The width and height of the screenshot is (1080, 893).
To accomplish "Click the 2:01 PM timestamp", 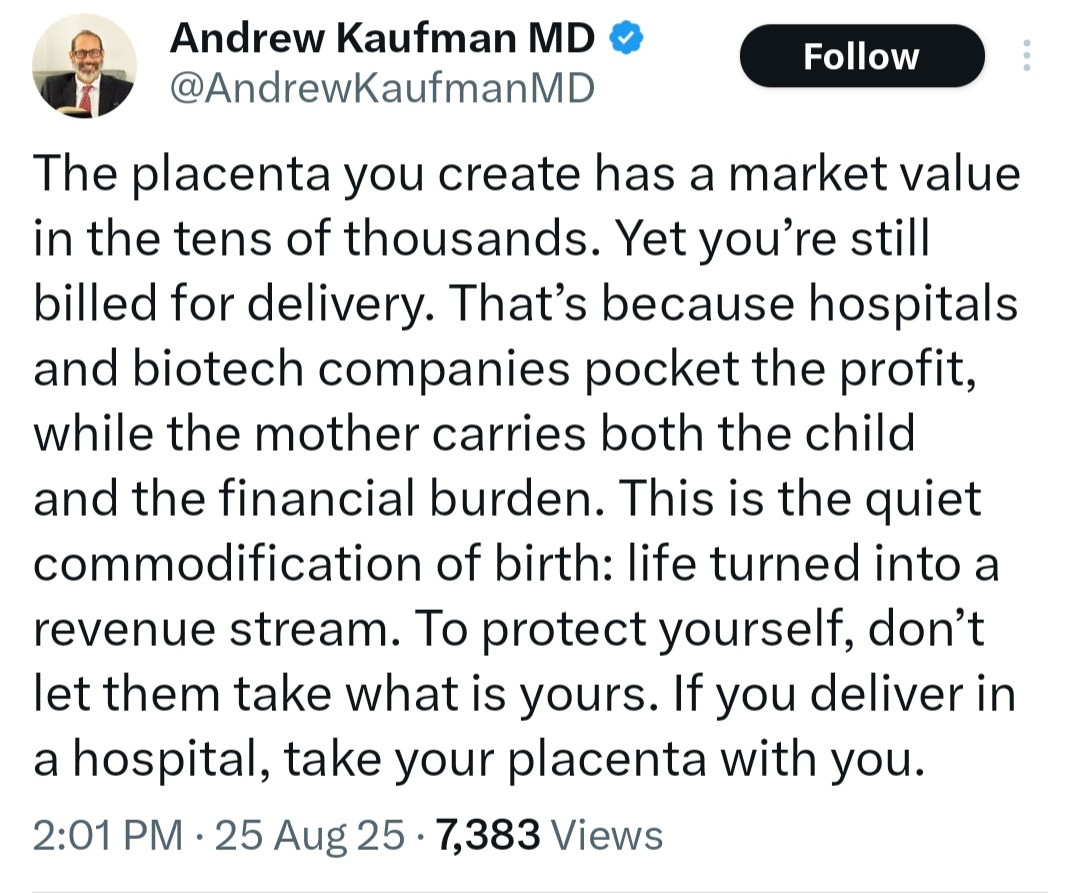I will (x=108, y=834).
